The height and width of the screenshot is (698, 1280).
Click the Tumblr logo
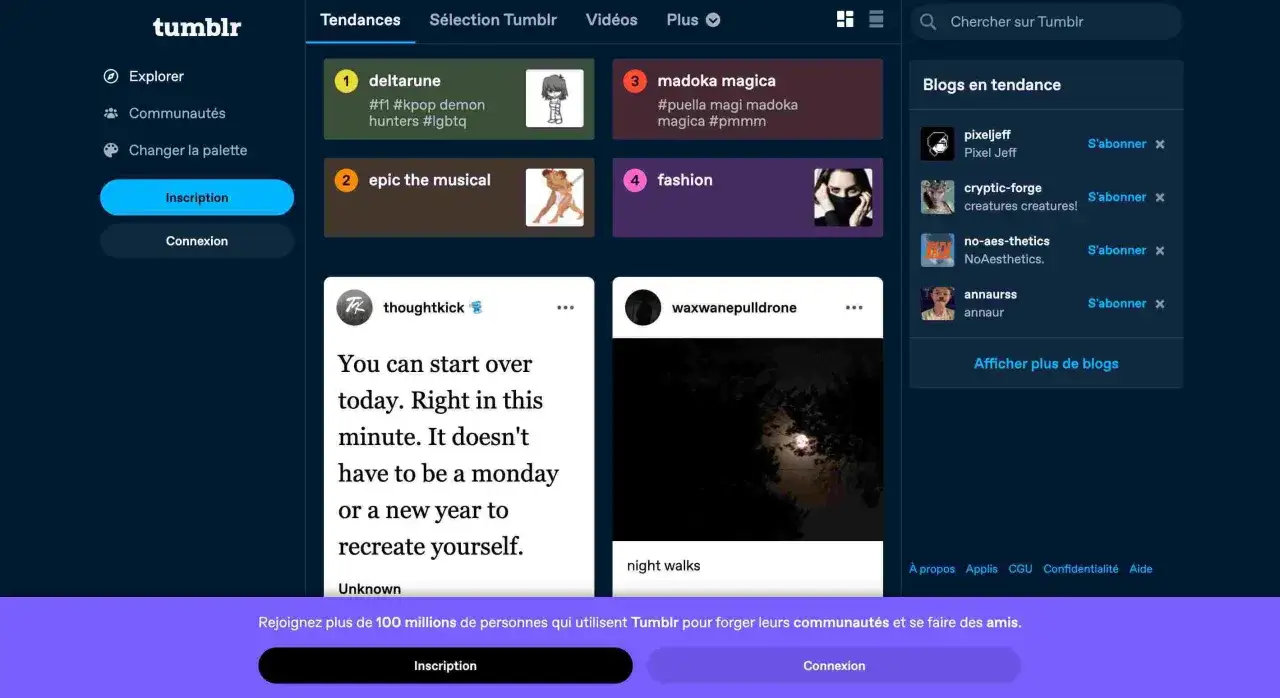point(197,27)
